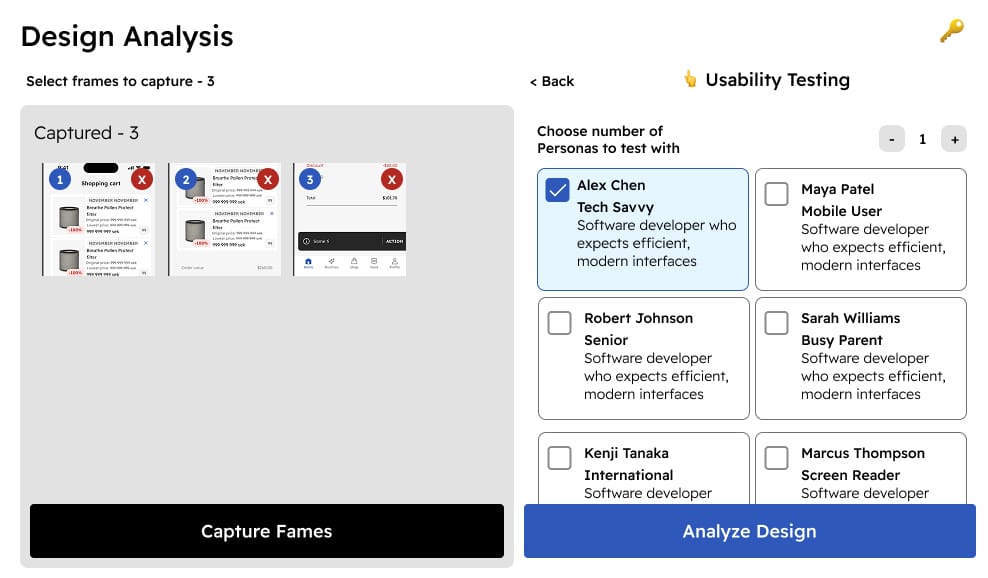Increase persona count with plus button
This screenshot has height=578, width=988.
[954, 139]
